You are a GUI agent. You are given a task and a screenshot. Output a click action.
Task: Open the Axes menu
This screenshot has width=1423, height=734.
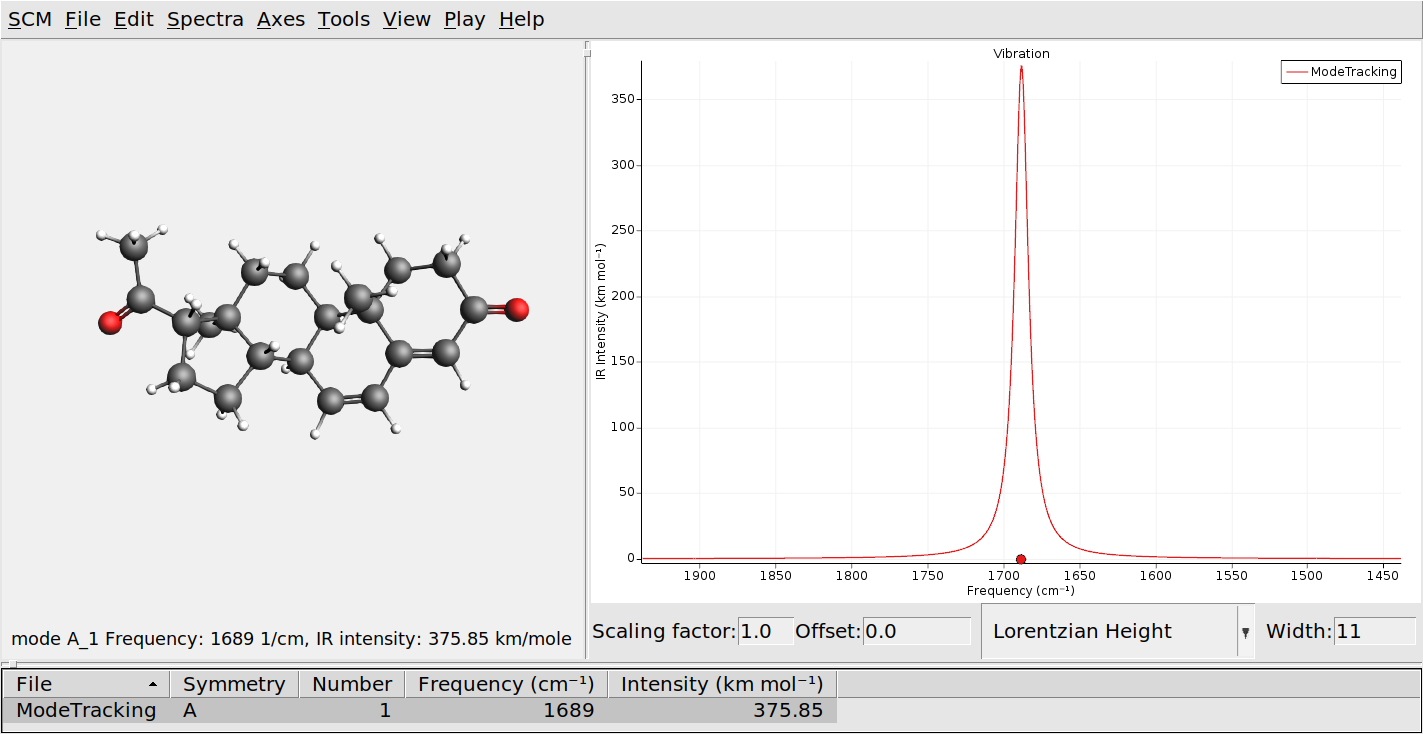[x=281, y=19]
